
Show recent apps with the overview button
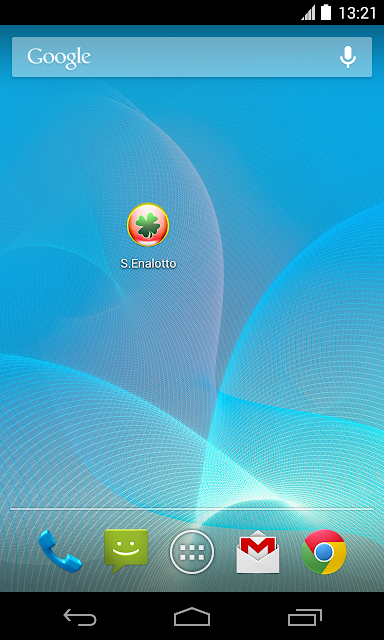coord(305,617)
